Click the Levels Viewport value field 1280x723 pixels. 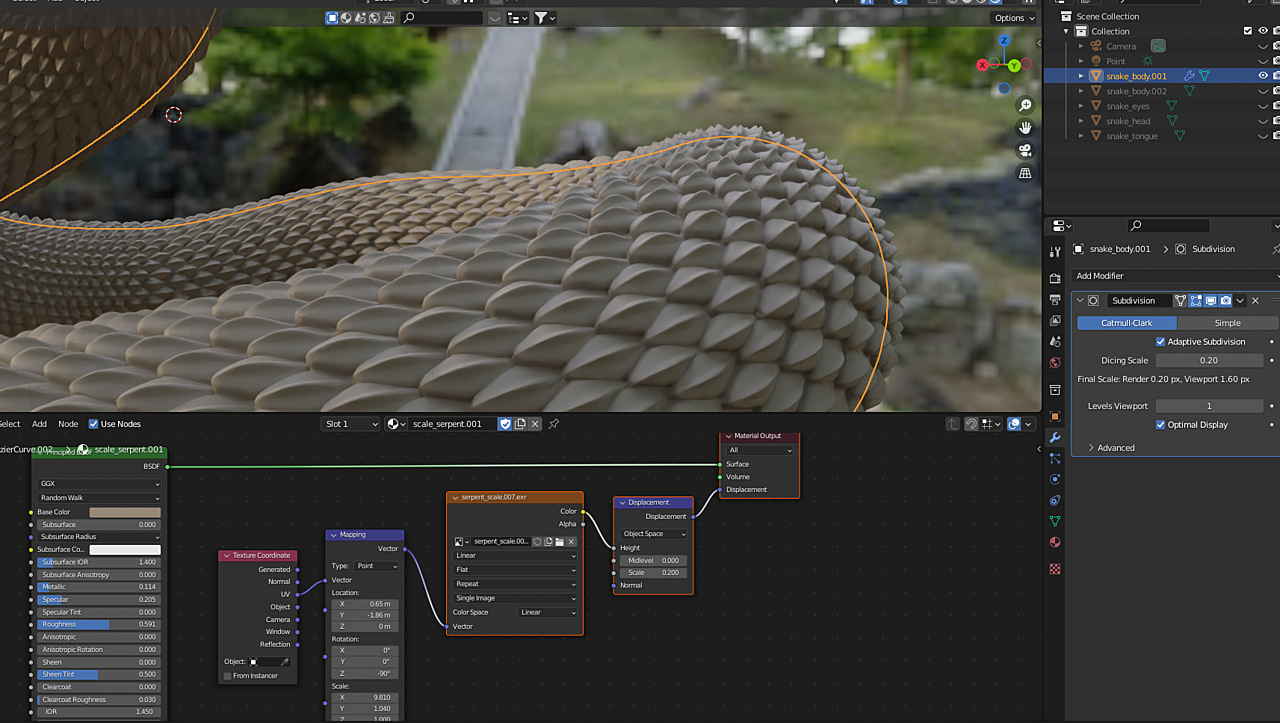[x=1210, y=406]
